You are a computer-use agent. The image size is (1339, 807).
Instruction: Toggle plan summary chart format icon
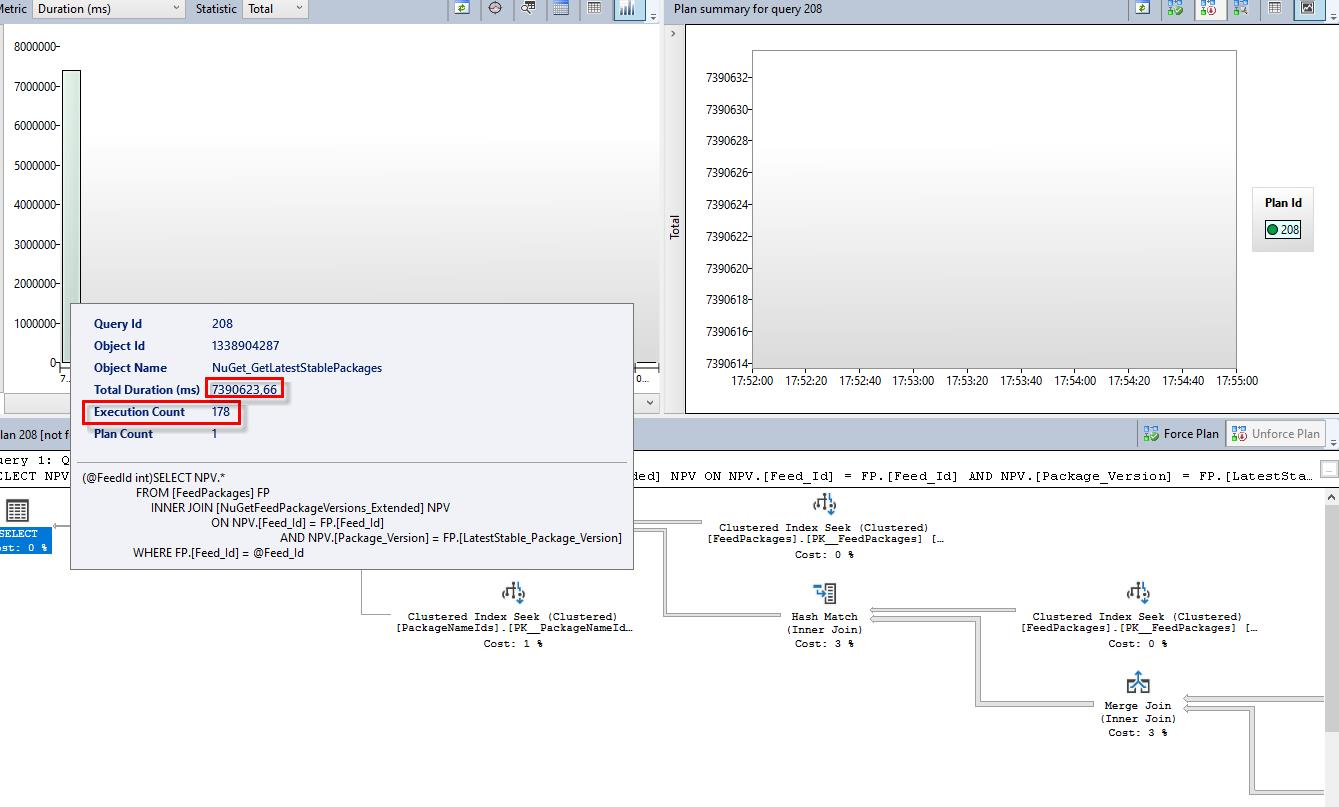click(x=1308, y=8)
